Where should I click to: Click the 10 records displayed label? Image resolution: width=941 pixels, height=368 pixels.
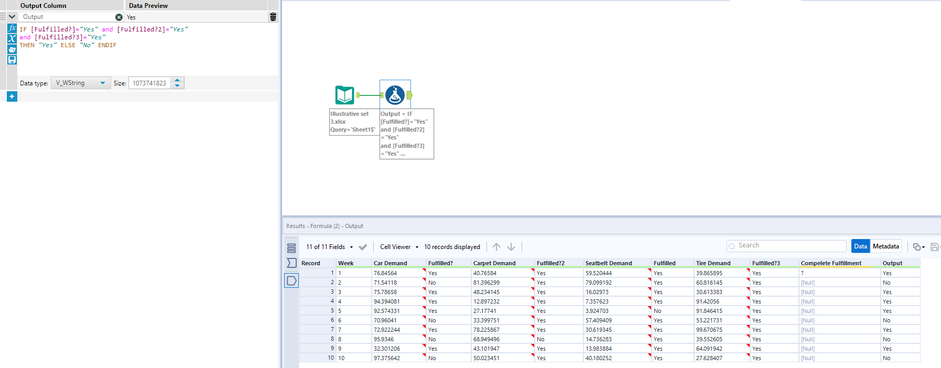[x=452, y=247]
